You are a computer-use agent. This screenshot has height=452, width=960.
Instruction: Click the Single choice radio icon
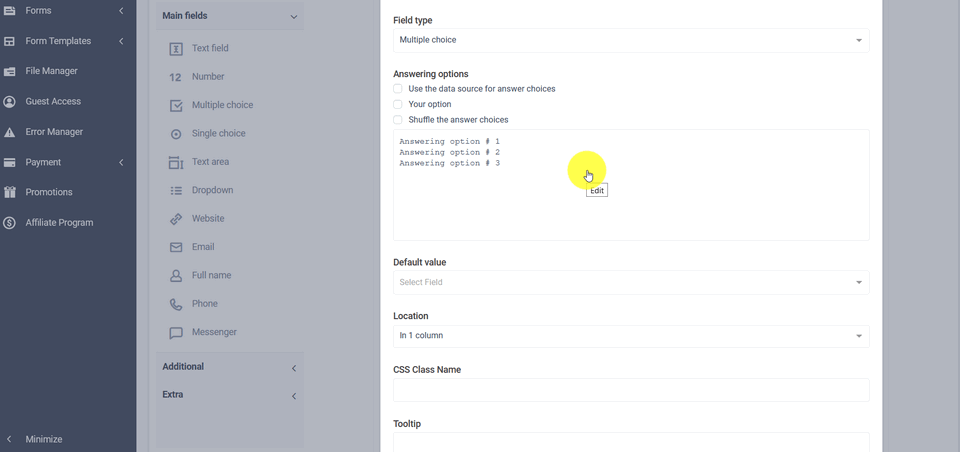click(176, 134)
